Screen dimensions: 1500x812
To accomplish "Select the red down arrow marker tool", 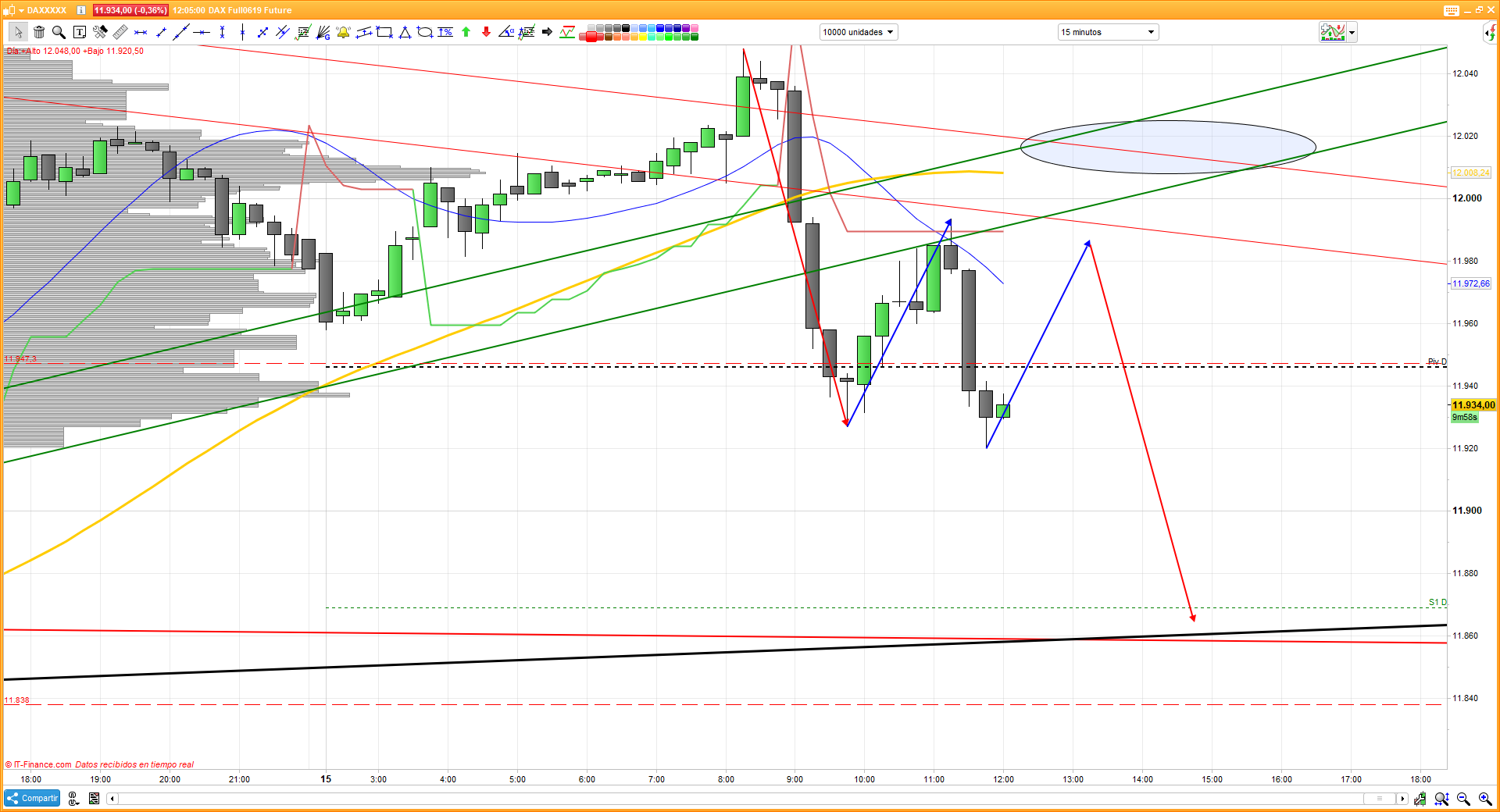I will [486, 32].
